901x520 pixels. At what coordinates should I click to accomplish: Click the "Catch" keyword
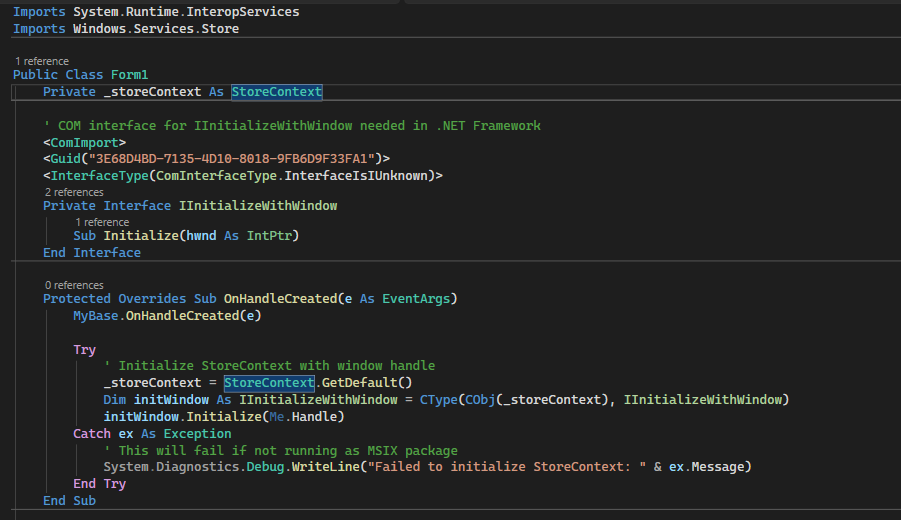click(92, 434)
